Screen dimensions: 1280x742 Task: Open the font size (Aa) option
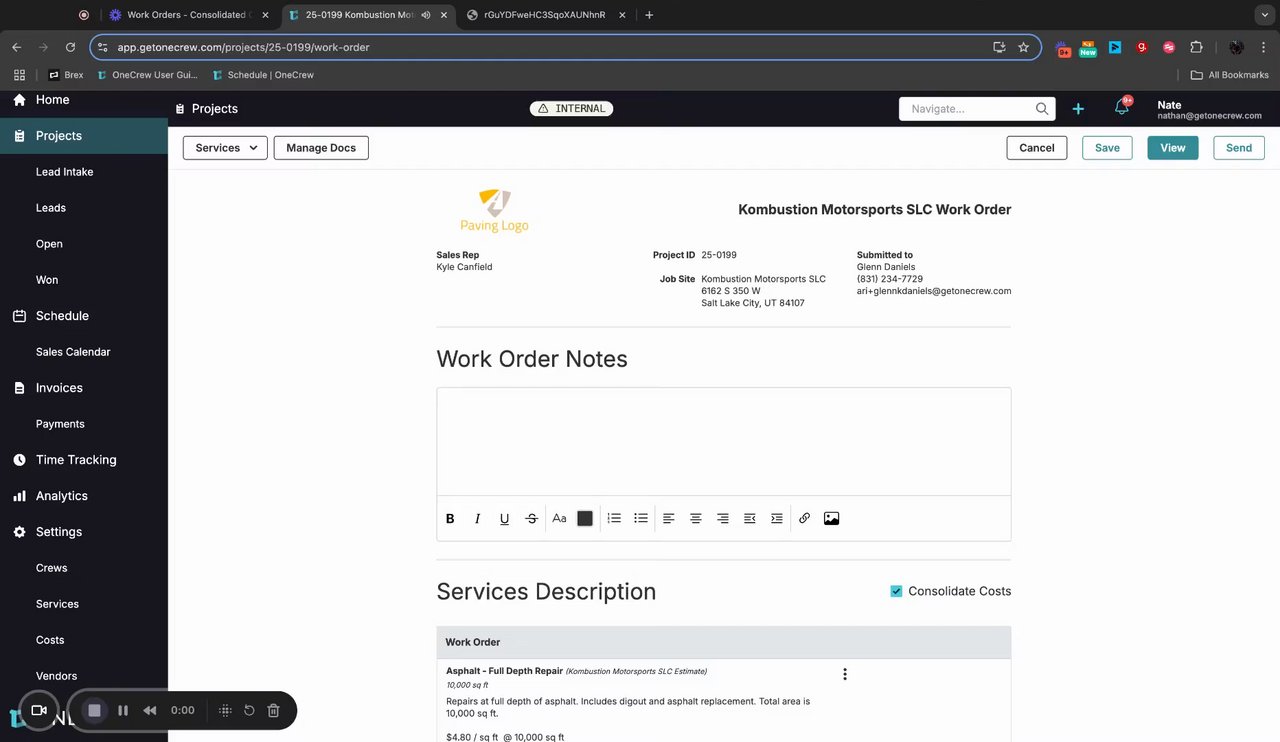559,518
